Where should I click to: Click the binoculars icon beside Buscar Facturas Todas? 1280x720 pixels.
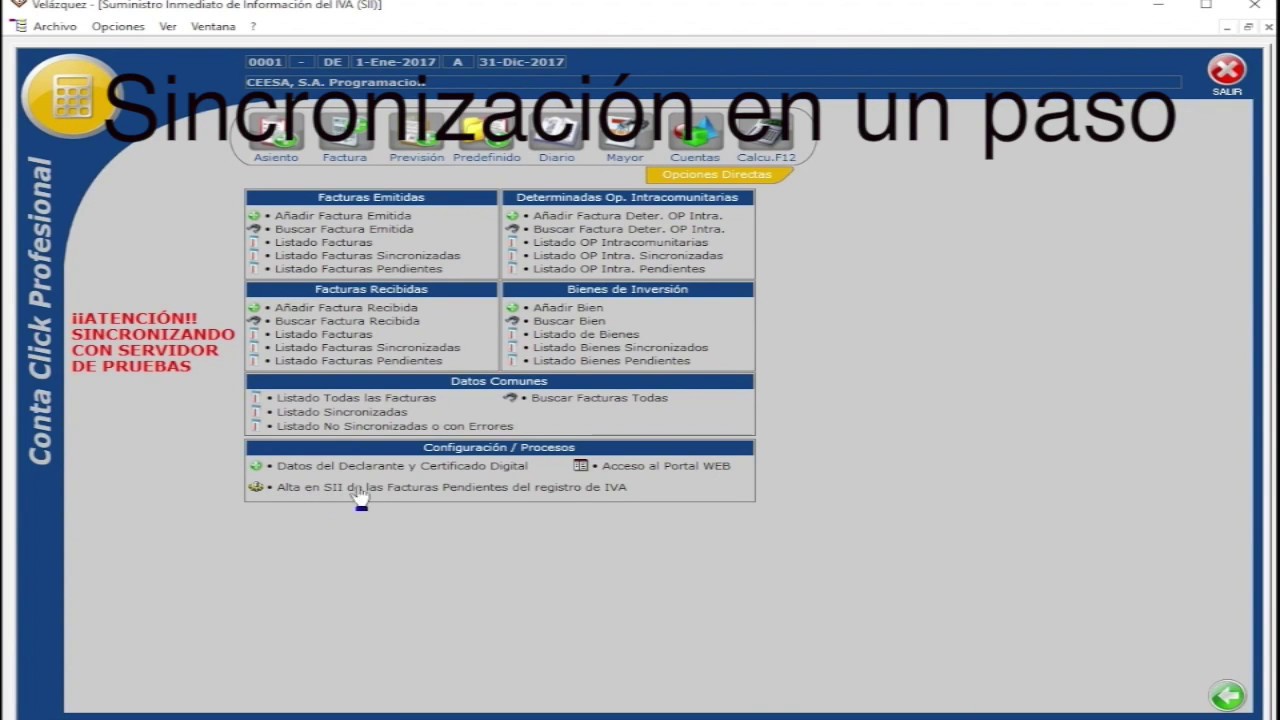click(510, 398)
